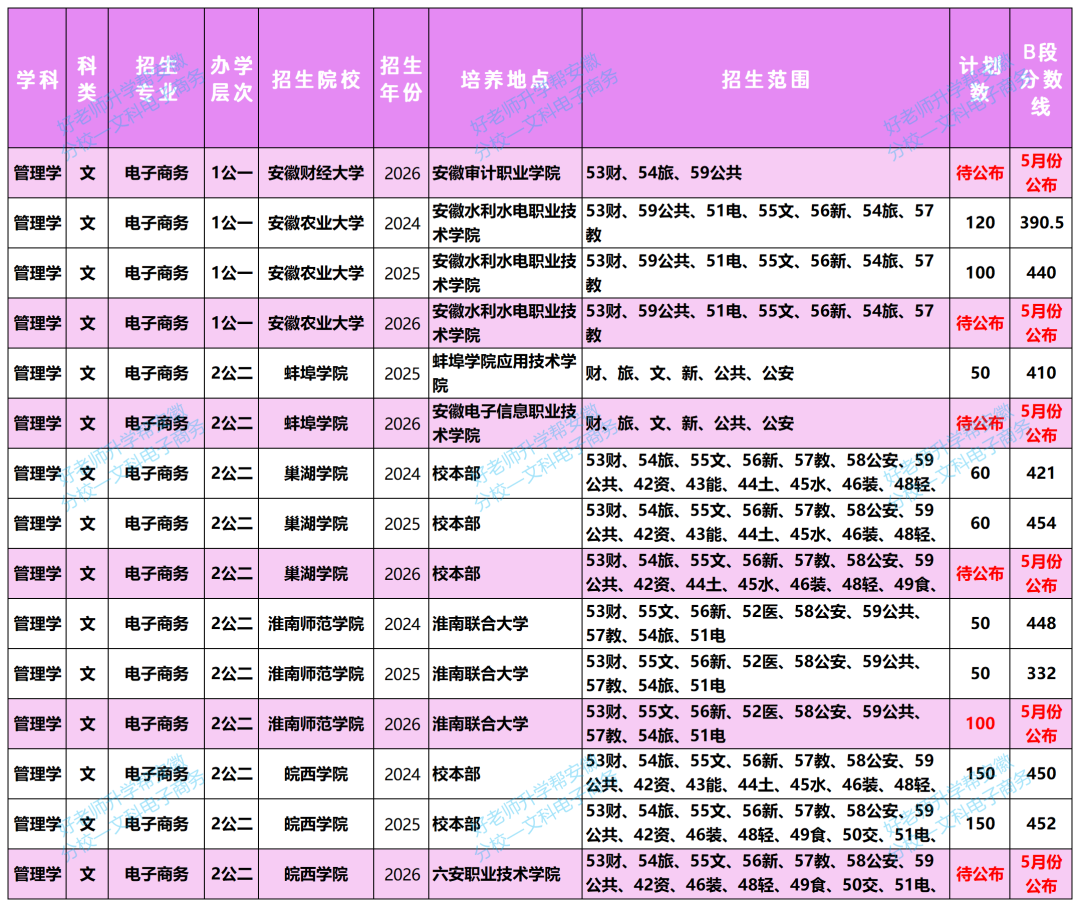Click 蚌埠学院 in the 2026 row

pos(316,424)
